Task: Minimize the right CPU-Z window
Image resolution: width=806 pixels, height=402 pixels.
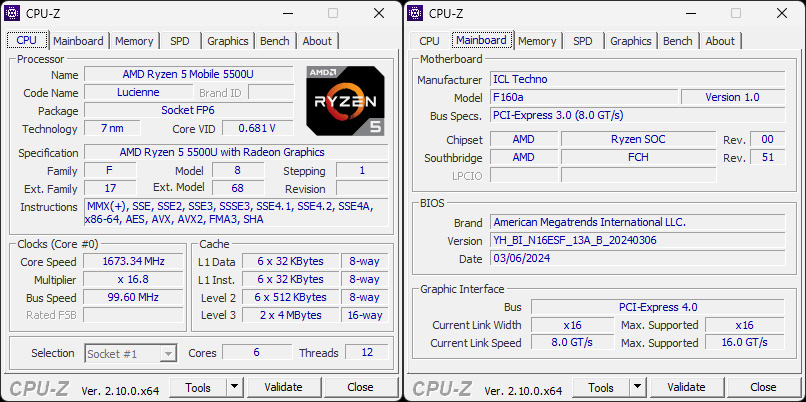Action: [x=690, y=13]
